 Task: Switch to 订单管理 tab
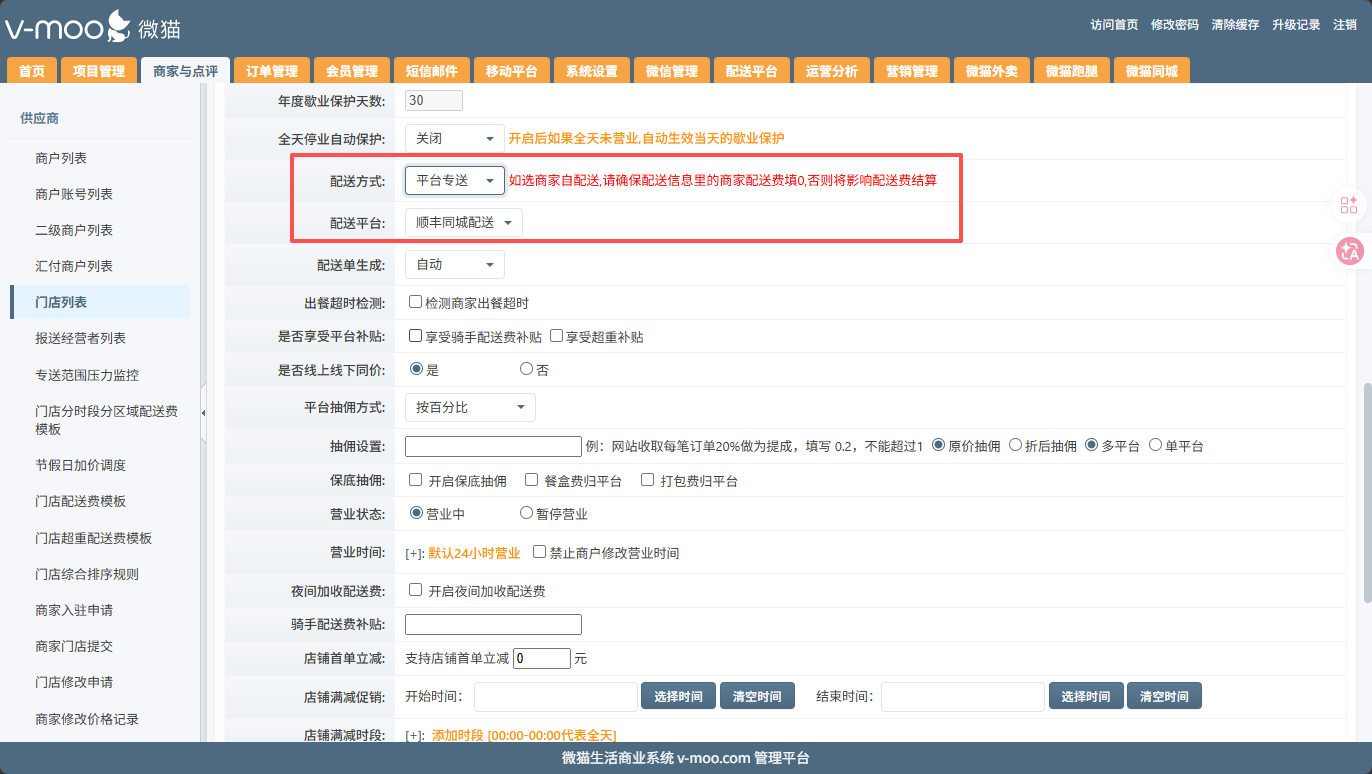[272, 71]
